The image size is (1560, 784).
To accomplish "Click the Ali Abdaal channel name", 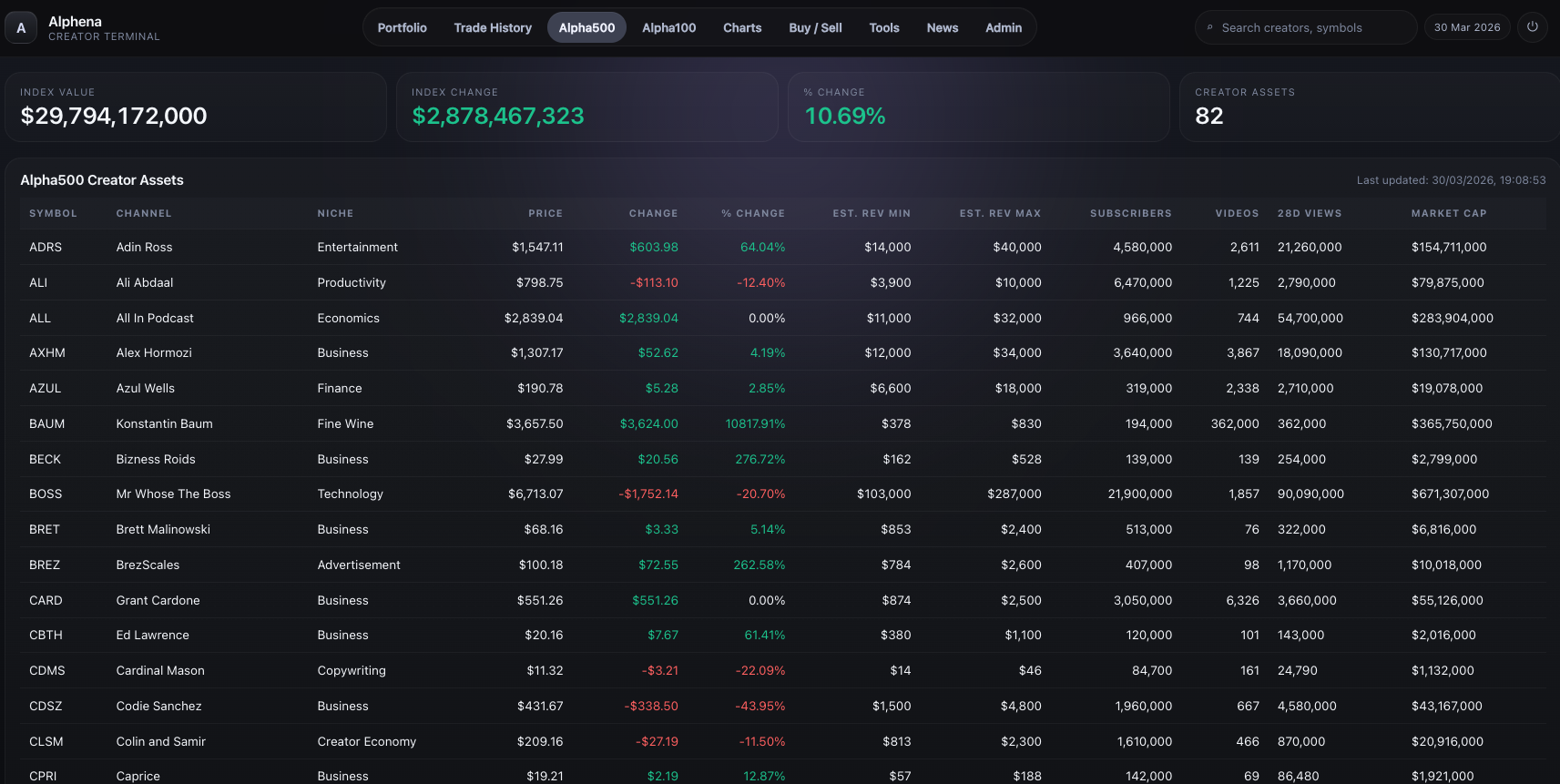I will [x=145, y=282].
